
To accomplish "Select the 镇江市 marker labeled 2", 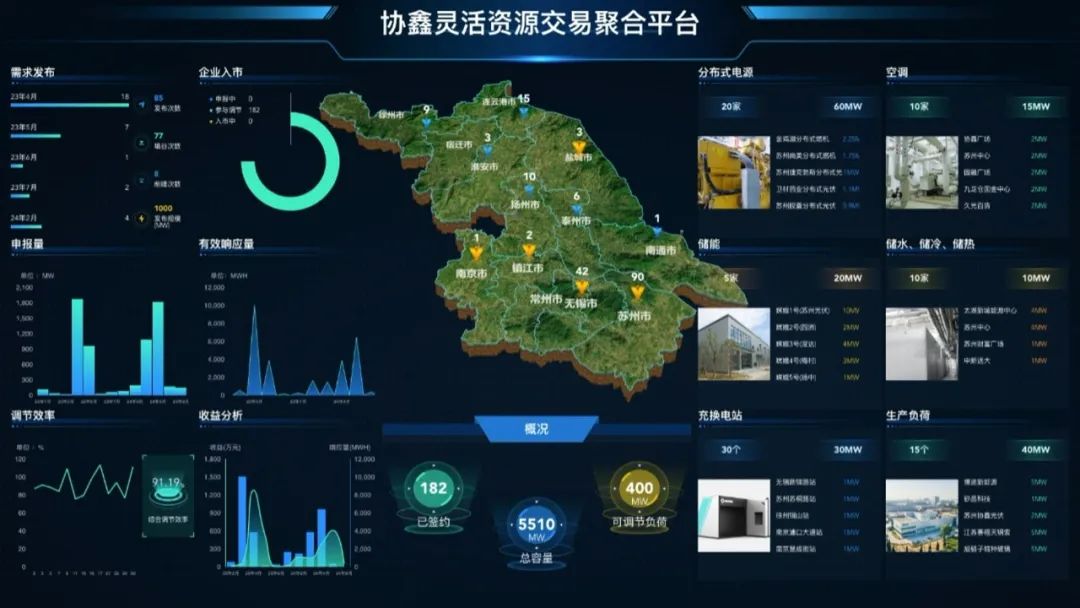I will click(x=528, y=250).
